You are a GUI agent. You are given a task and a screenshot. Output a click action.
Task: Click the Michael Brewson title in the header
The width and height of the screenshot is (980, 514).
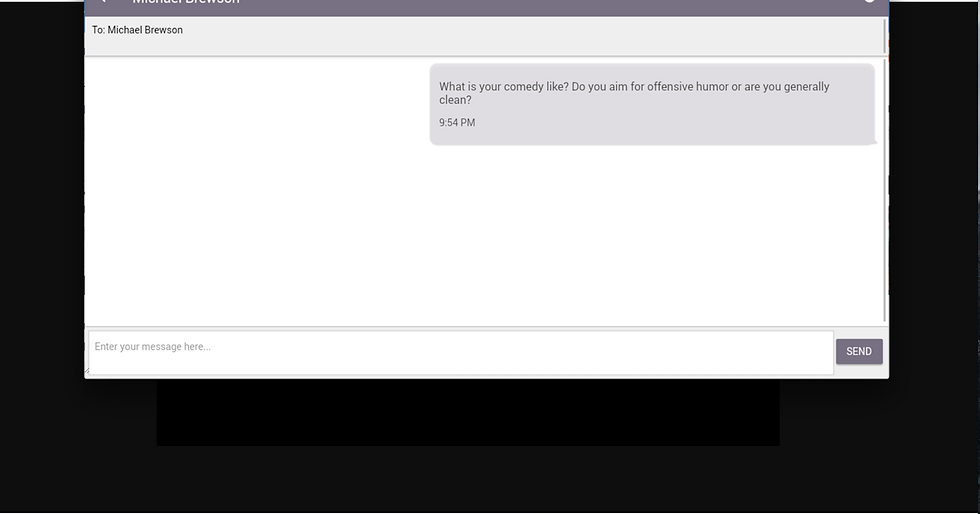[x=186, y=2]
